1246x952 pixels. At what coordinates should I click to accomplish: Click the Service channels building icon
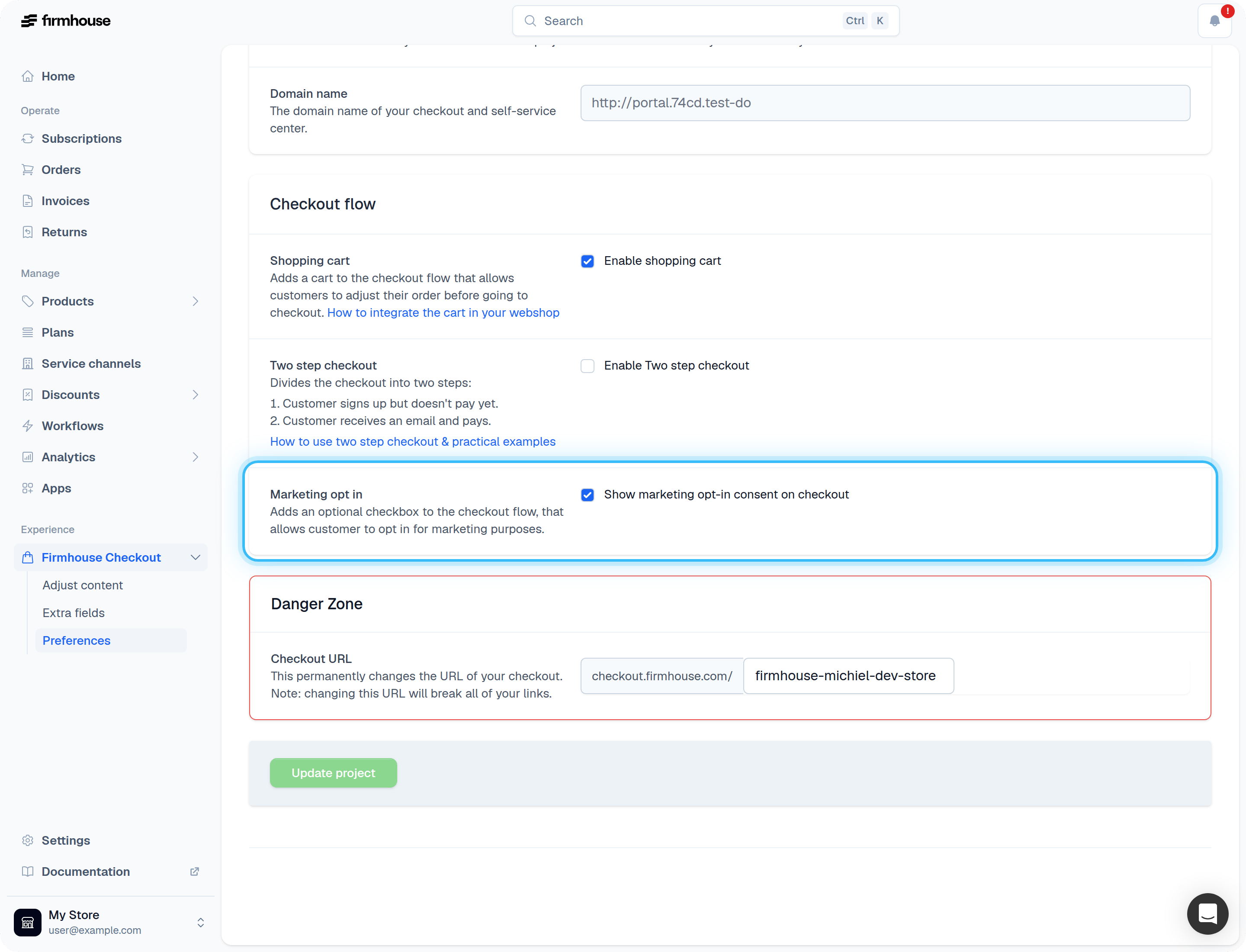tap(28, 363)
